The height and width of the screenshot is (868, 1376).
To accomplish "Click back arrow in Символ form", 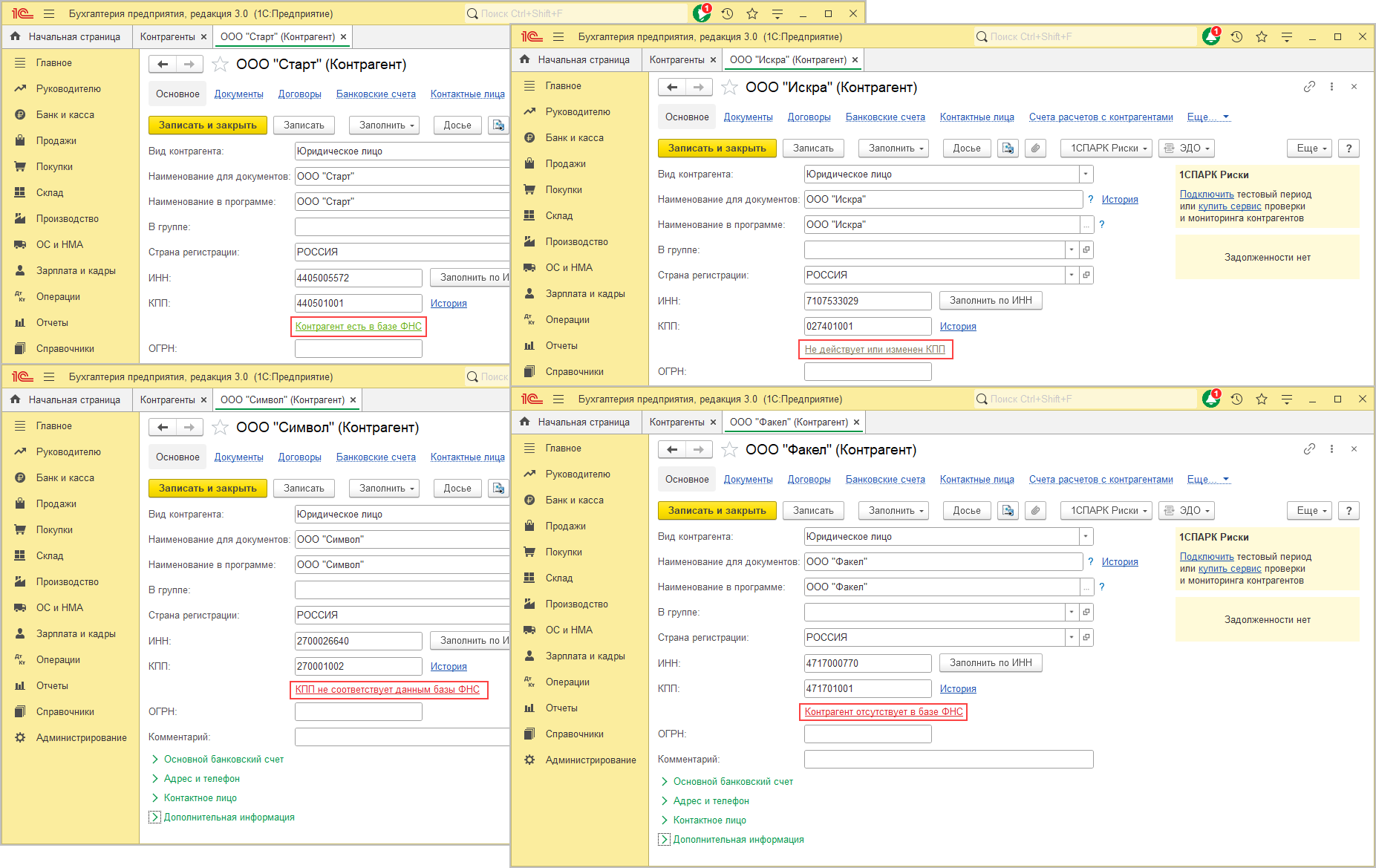I will click(x=163, y=428).
